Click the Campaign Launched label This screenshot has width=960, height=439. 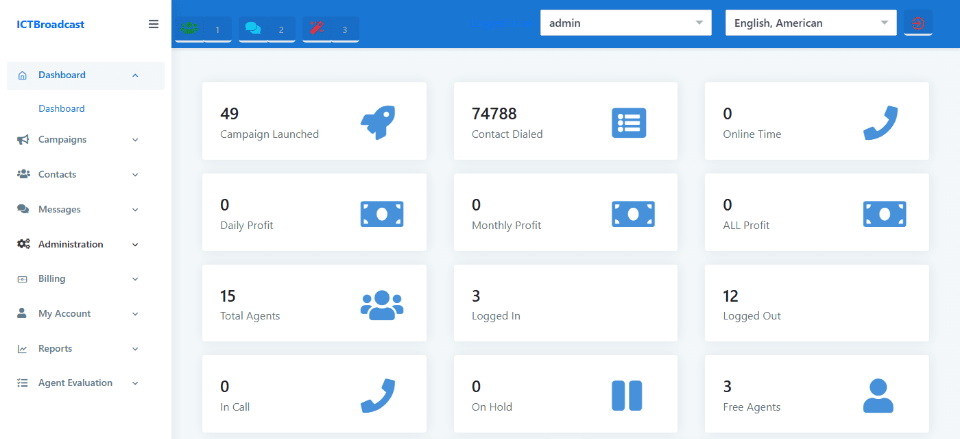(269, 134)
